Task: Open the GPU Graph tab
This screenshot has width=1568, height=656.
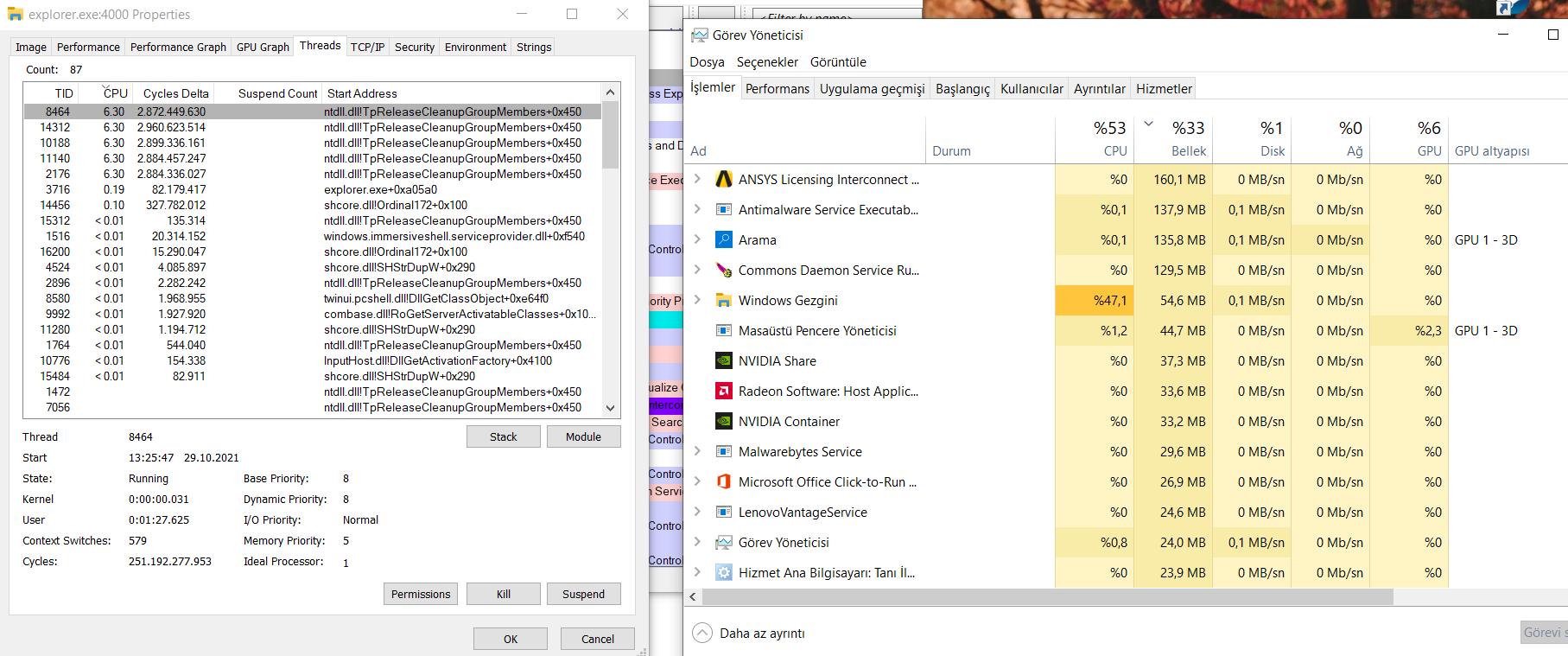Action: [x=263, y=48]
